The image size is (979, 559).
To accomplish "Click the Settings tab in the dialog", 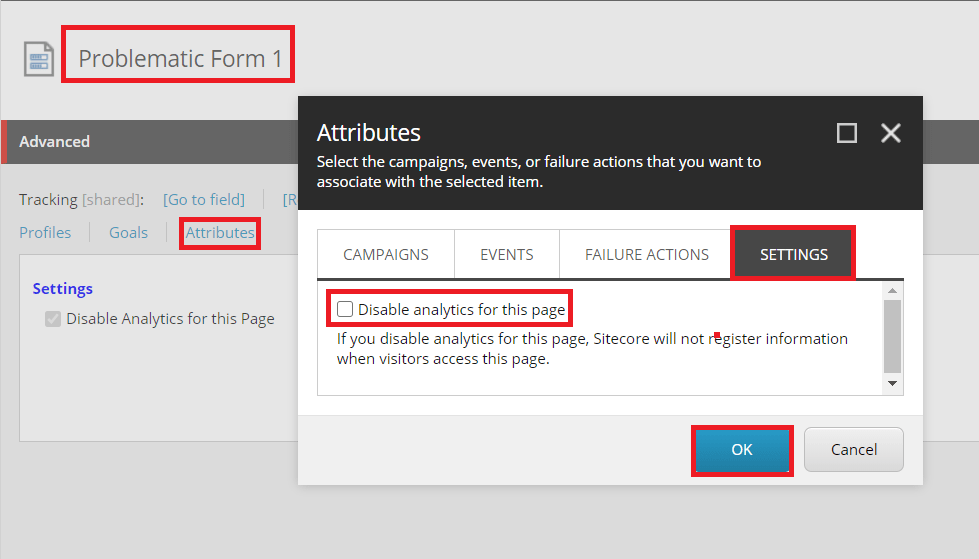I will (794, 254).
